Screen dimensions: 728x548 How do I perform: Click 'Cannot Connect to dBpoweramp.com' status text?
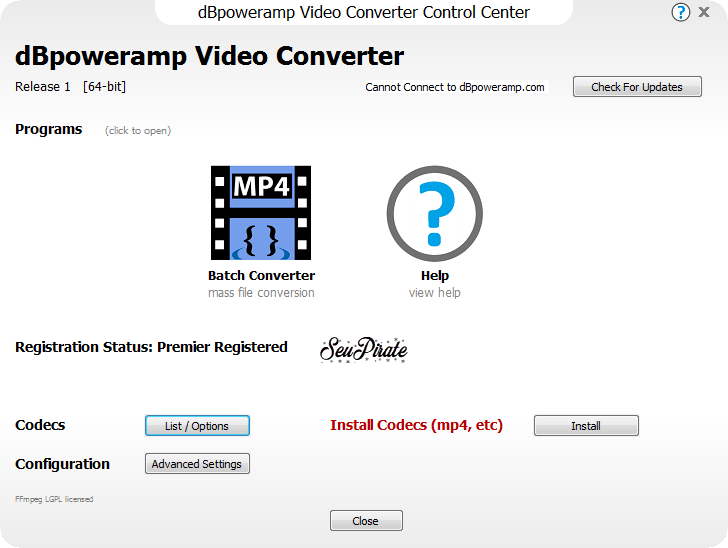[x=455, y=87]
